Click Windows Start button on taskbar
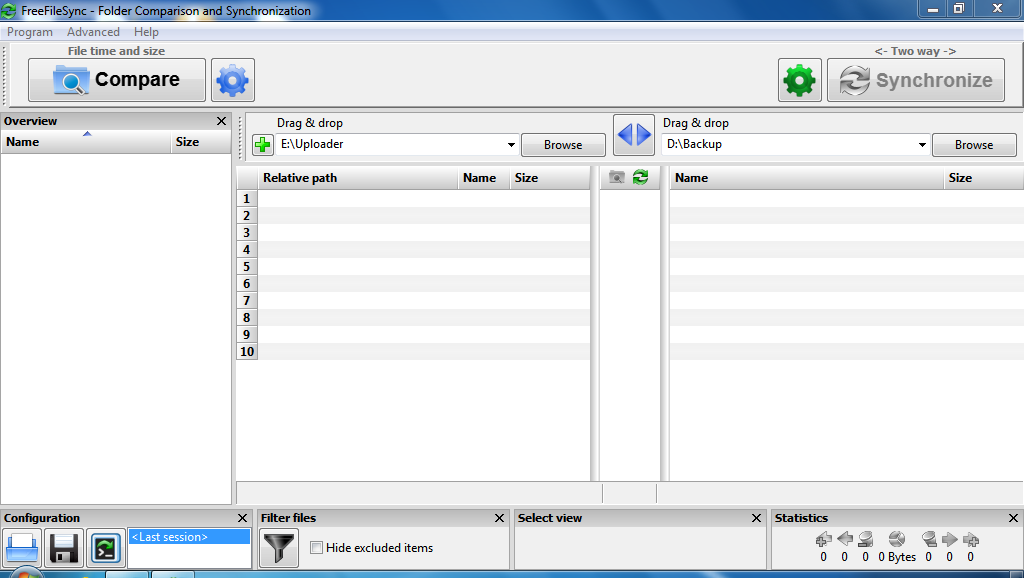The image size is (1024, 578). pyautogui.click(x=25, y=573)
